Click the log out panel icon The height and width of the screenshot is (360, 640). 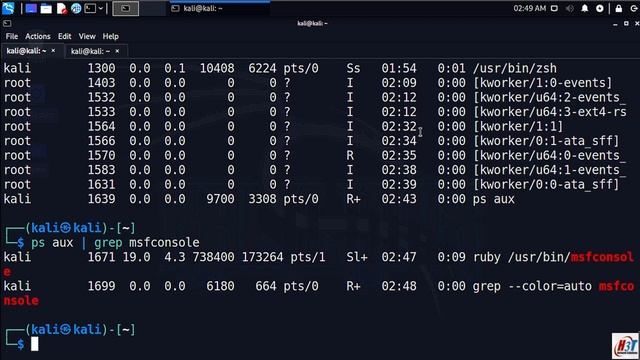634,9
